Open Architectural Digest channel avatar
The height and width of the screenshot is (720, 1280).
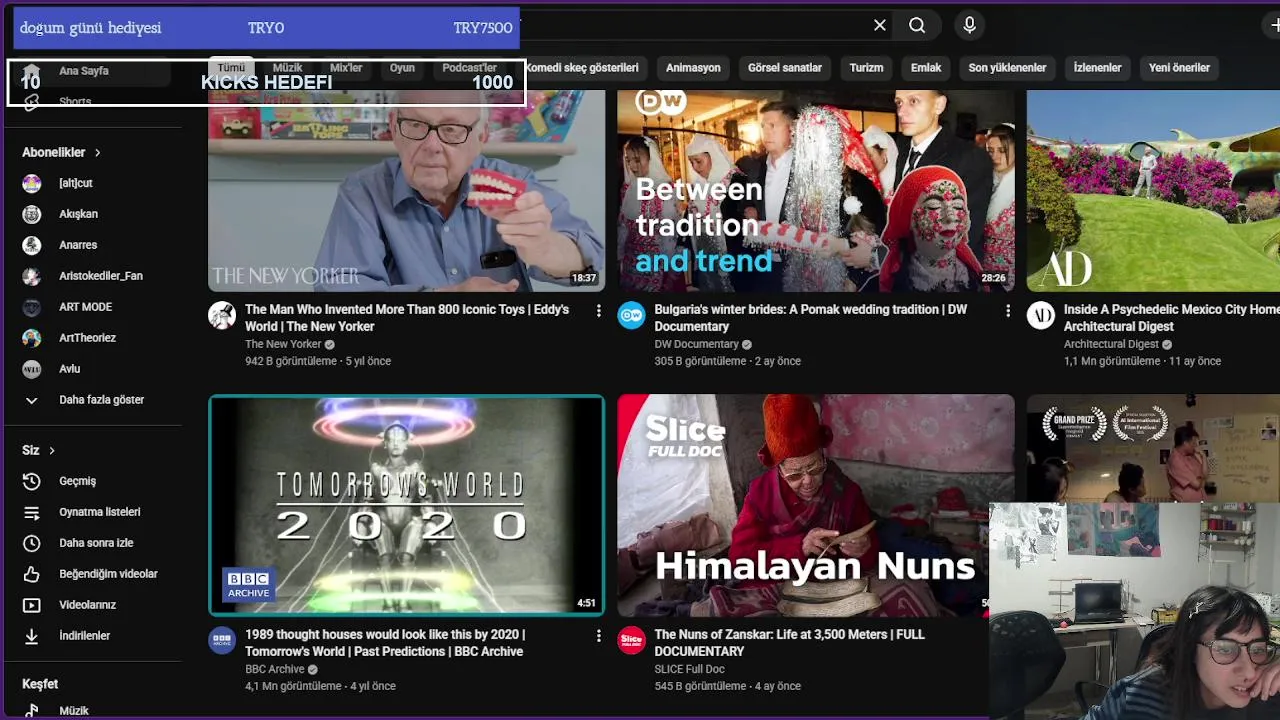1041,316
